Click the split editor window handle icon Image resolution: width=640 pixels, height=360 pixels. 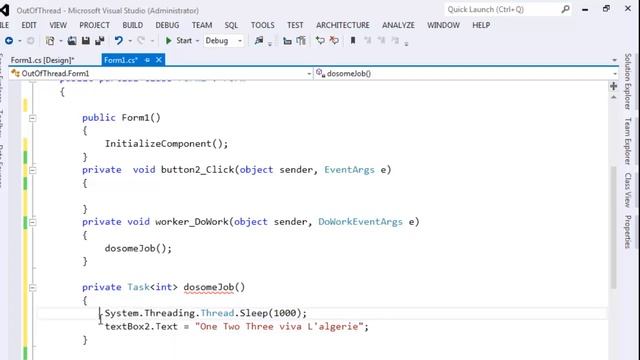tap(613, 86)
